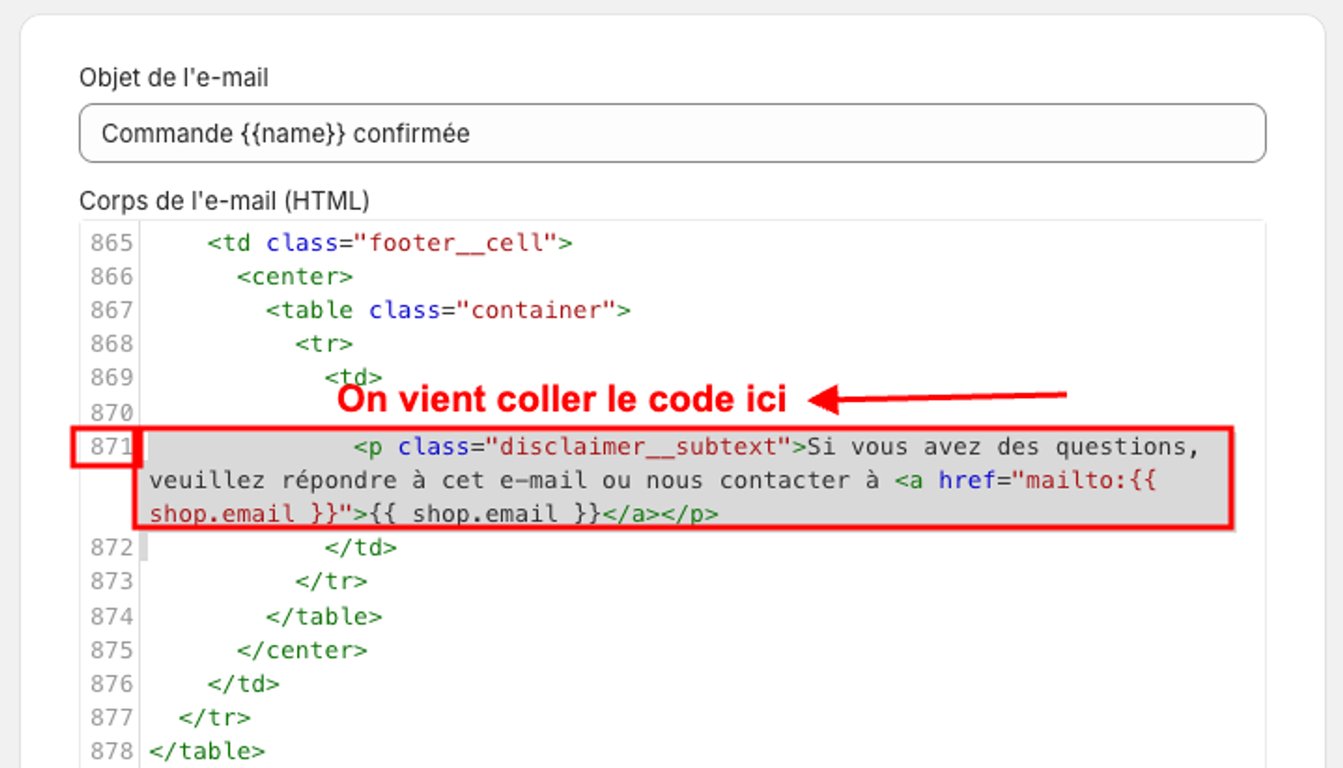Select line number 878 in the gutter
The width and height of the screenshot is (1343, 768).
(x=111, y=751)
